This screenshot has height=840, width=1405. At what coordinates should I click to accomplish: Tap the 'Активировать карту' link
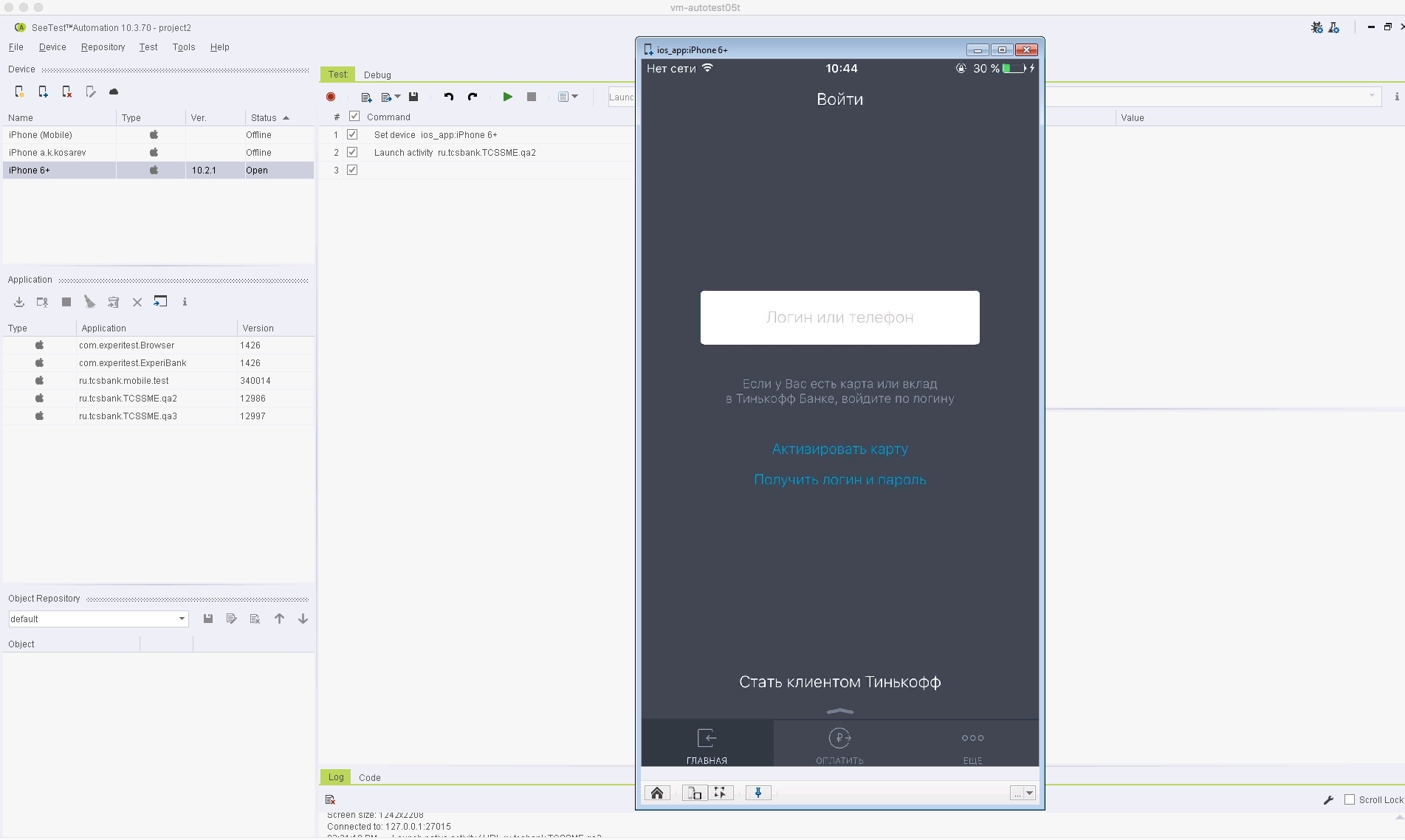pyautogui.click(x=839, y=449)
